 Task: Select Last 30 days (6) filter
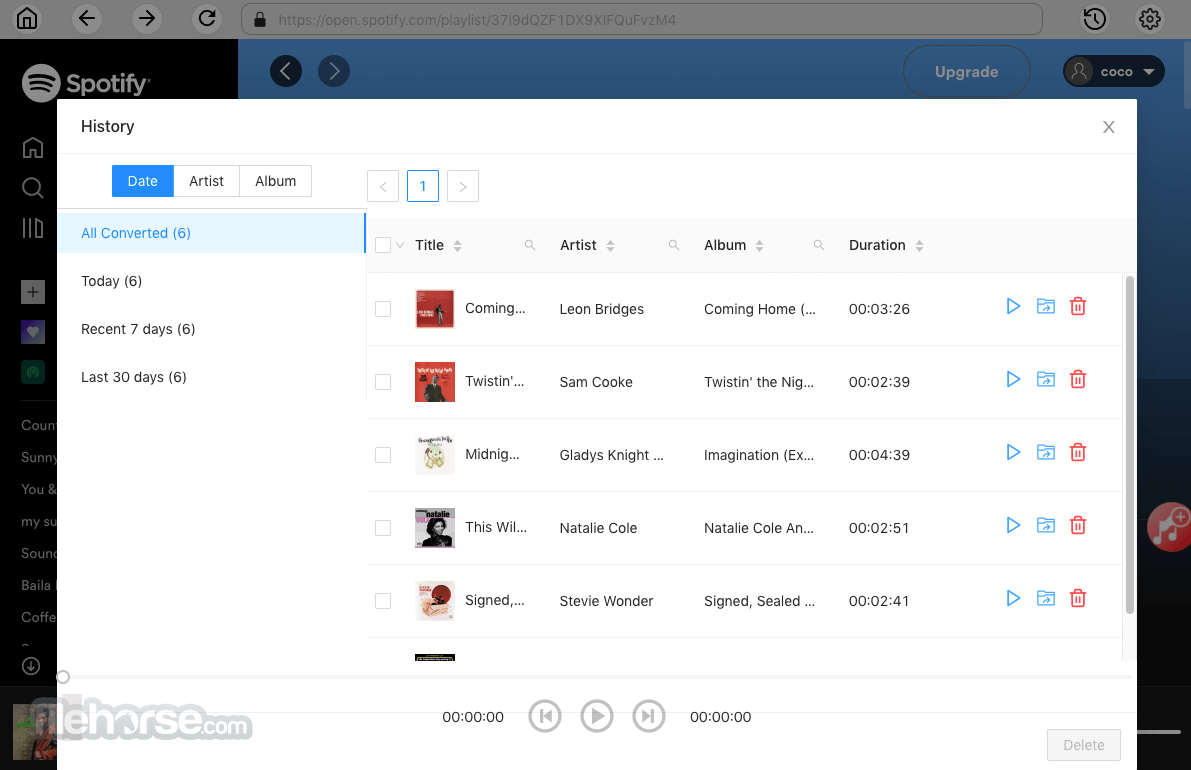[211, 377]
